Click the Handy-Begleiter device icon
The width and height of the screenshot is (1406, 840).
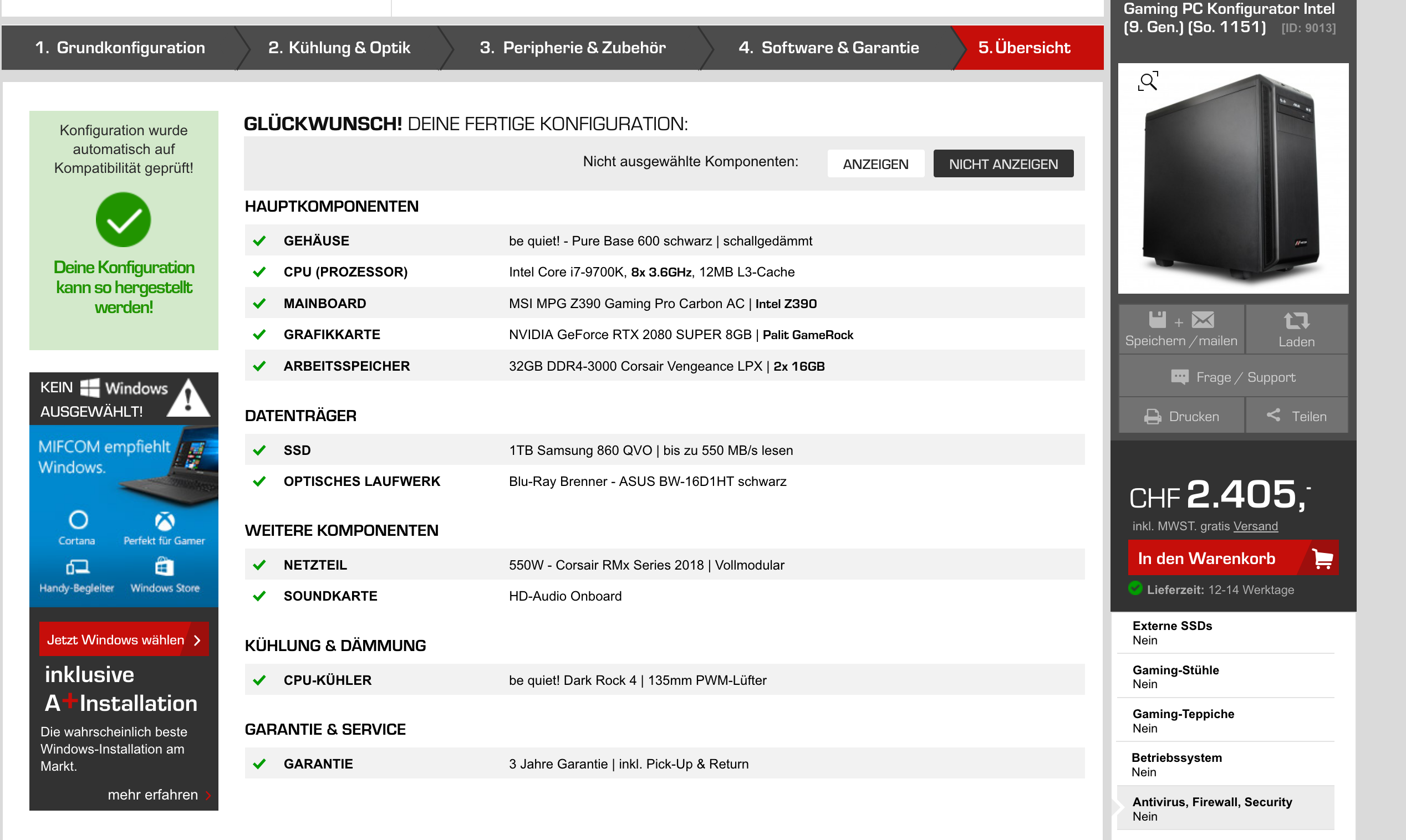click(x=78, y=567)
